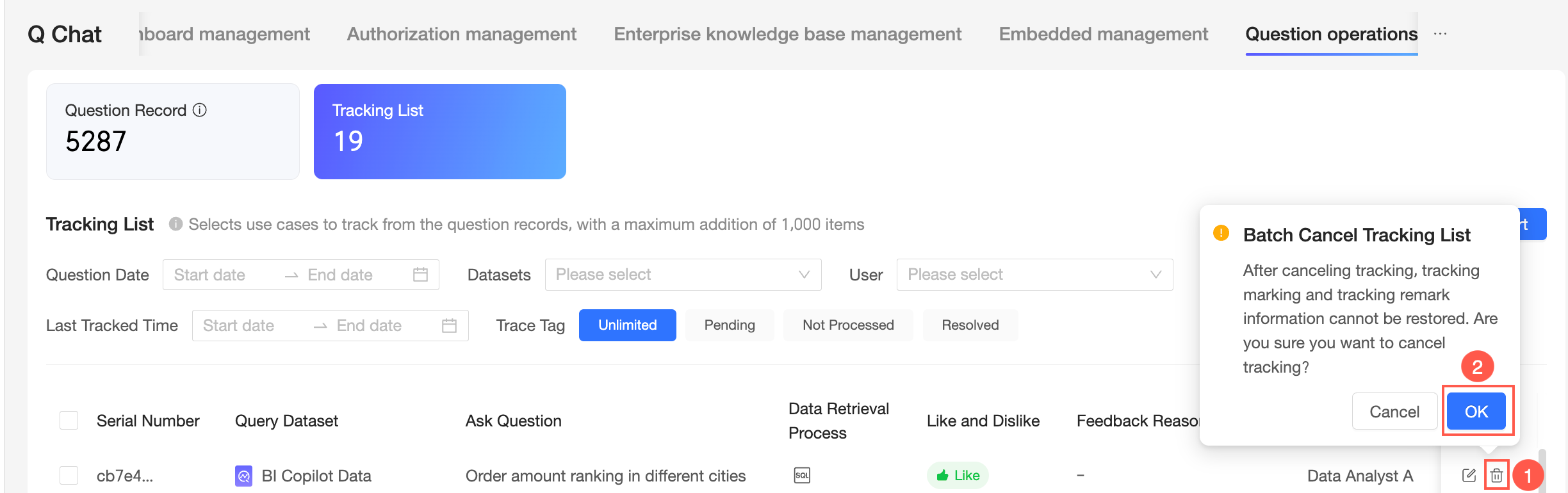Open the Last Tracked Time calendar icon

(449, 325)
